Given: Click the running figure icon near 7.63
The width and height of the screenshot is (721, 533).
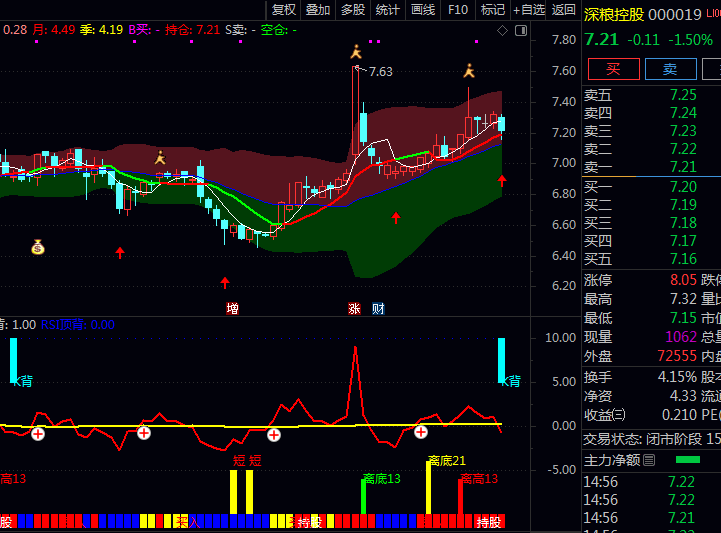Looking at the screenshot, I should point(355,52).
